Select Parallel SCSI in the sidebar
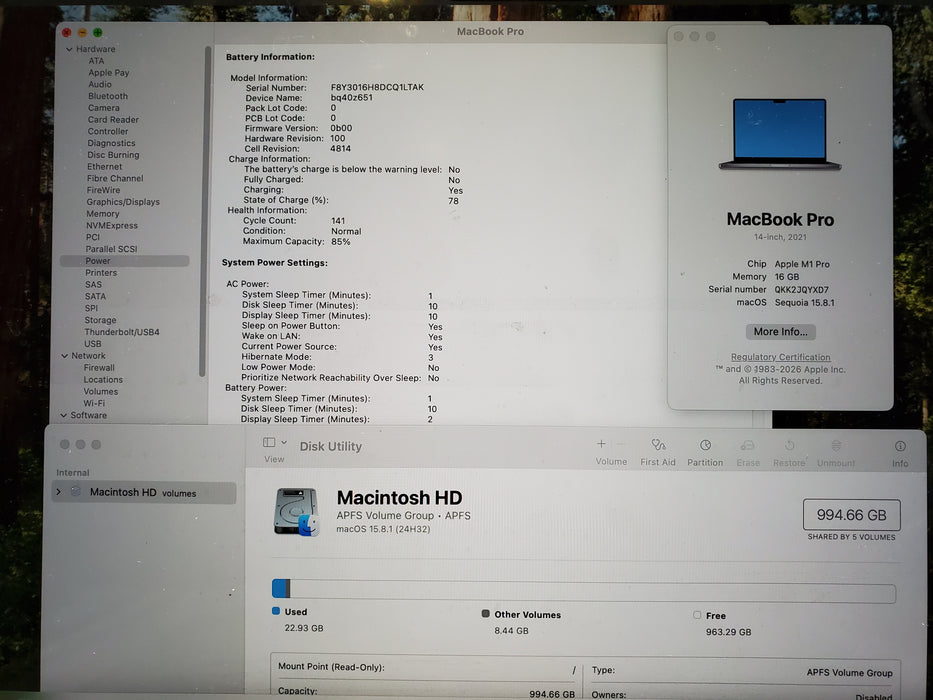This screenshot has height=700, width=933. [111, 249]
